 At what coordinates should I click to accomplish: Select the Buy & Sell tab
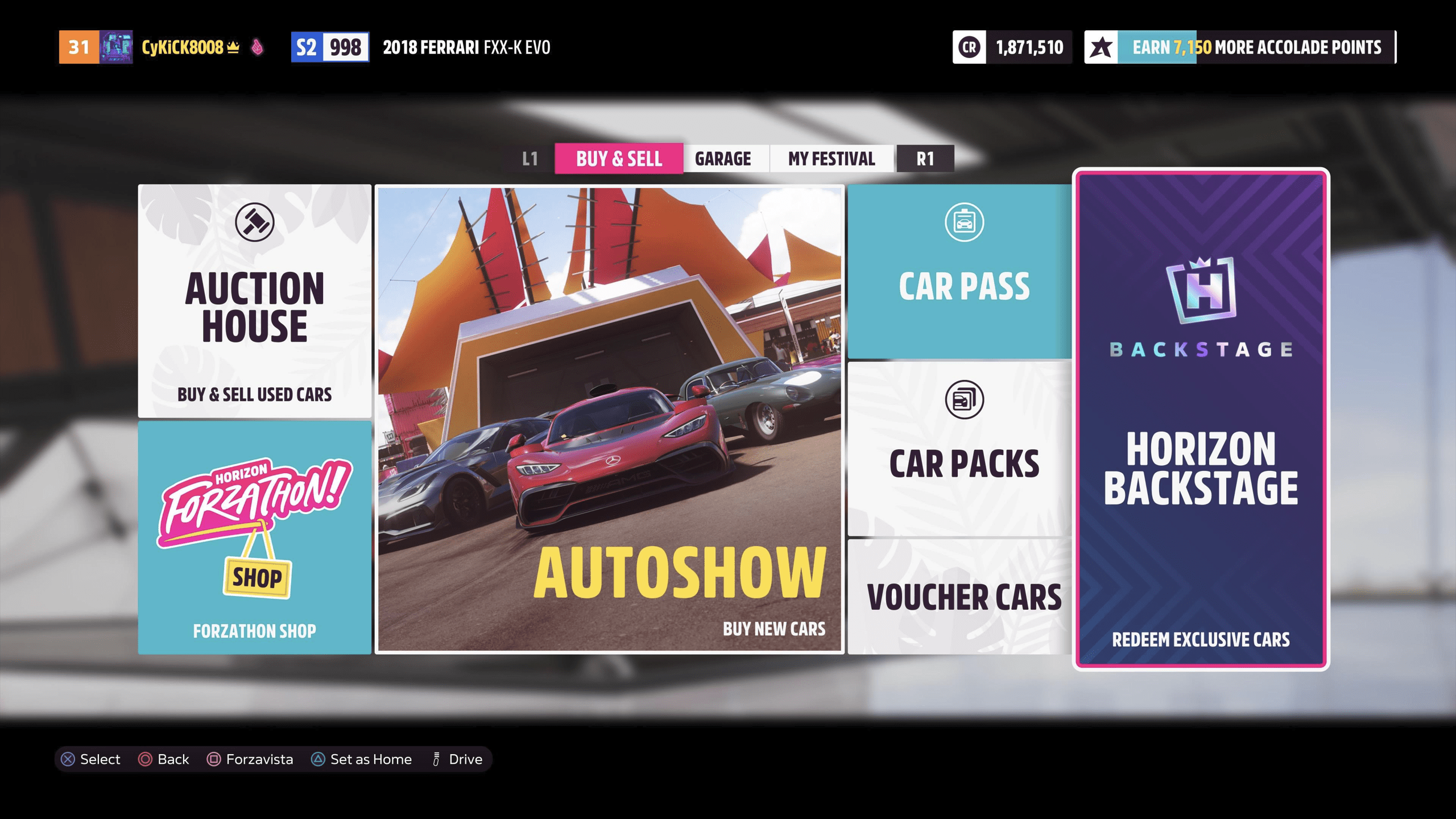click(619, 159)
